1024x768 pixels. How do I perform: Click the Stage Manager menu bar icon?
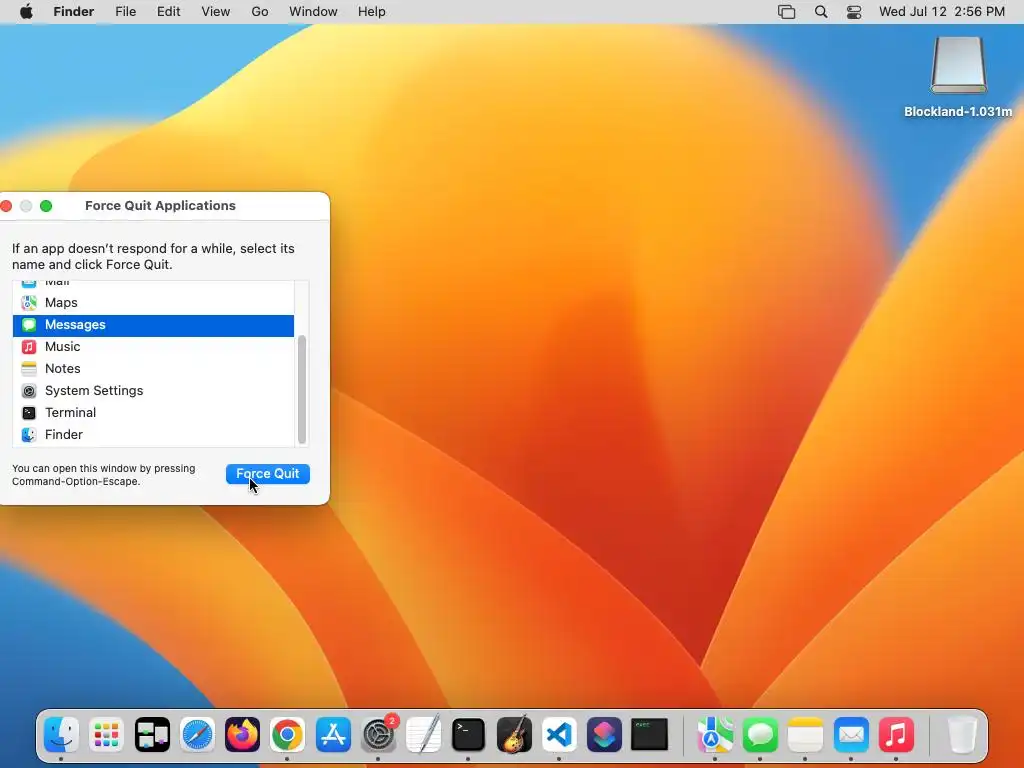click(x=786, y=12)
